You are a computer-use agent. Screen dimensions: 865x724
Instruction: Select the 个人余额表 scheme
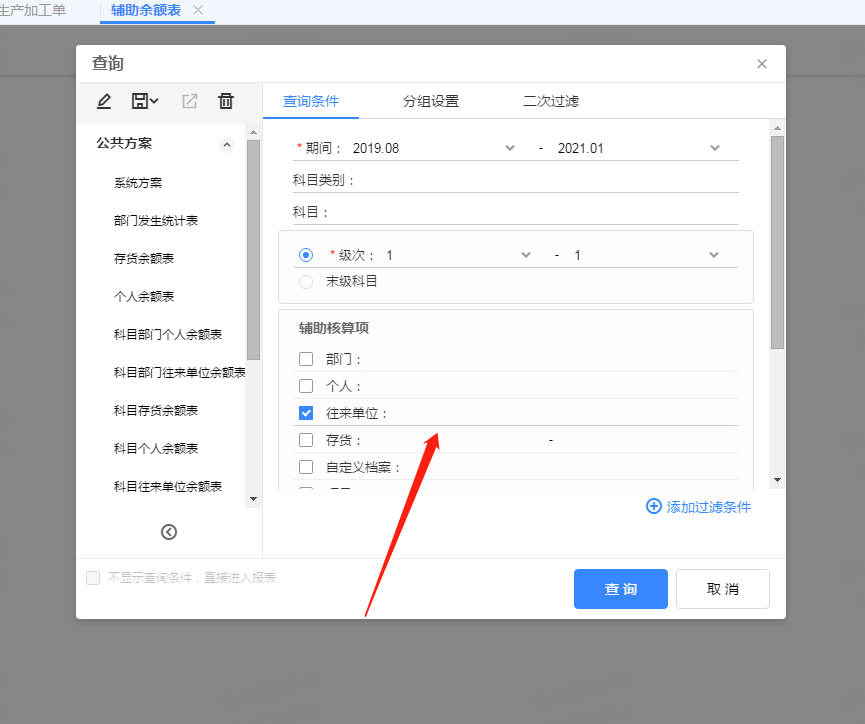coord(144,296)
